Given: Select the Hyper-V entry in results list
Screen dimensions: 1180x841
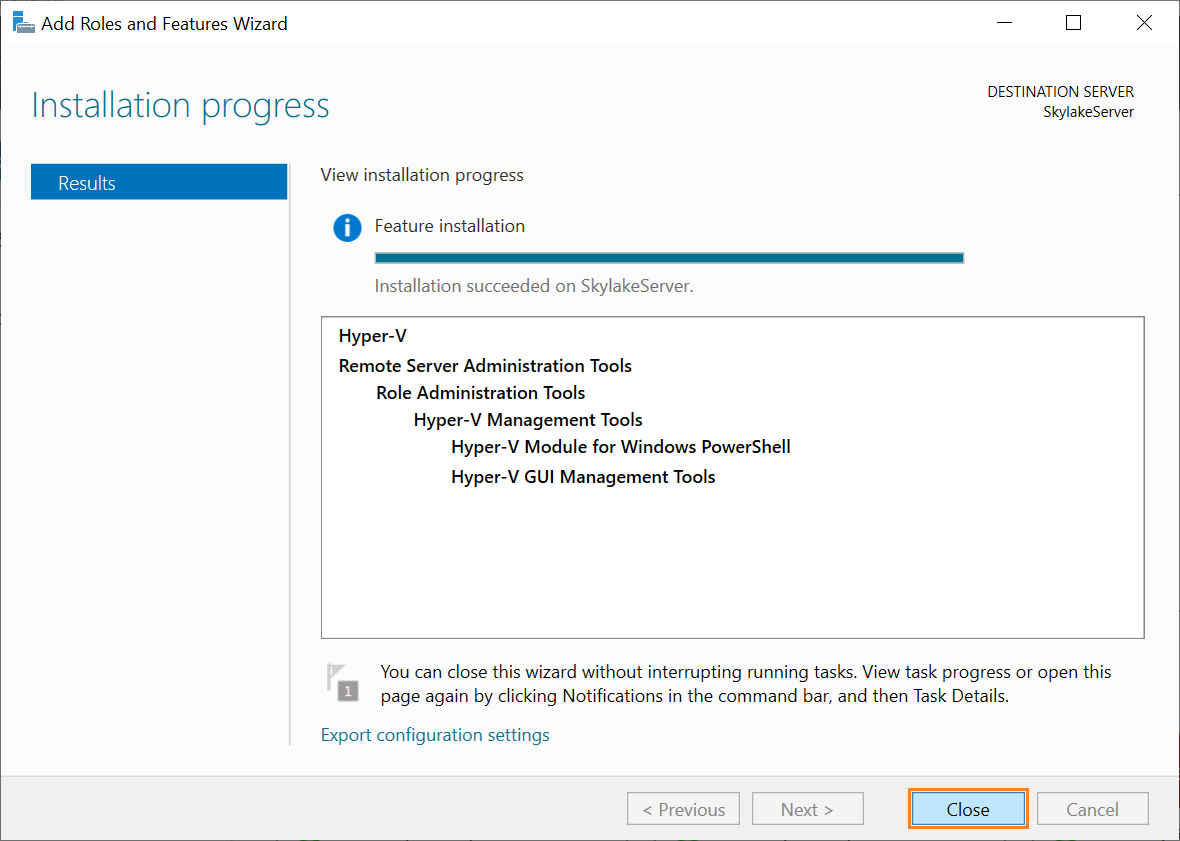Looking at the screenshot, I should 373,335.
